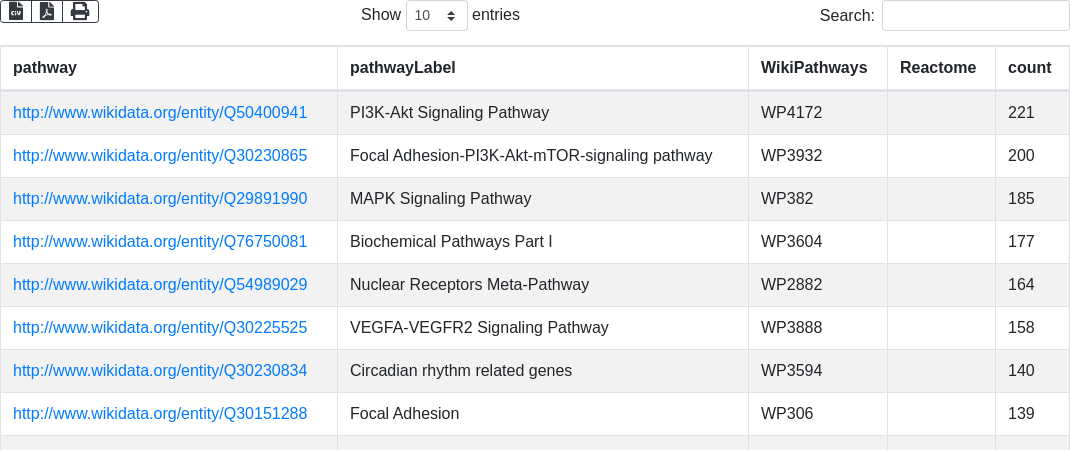The height and width of the screenshot is (450, 1070).
Task: Sort by the pathwayLabel column header
Action: (543, 68)
